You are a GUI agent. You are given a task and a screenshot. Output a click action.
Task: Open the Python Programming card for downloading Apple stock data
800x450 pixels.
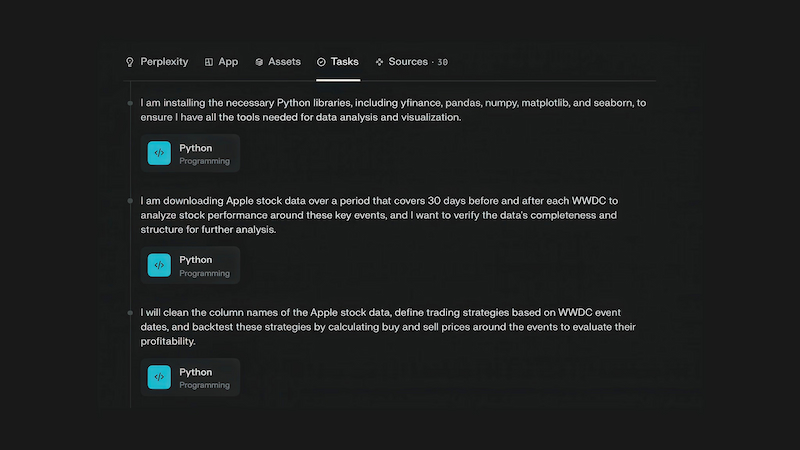pyautogui.click(x=190, y=265)
